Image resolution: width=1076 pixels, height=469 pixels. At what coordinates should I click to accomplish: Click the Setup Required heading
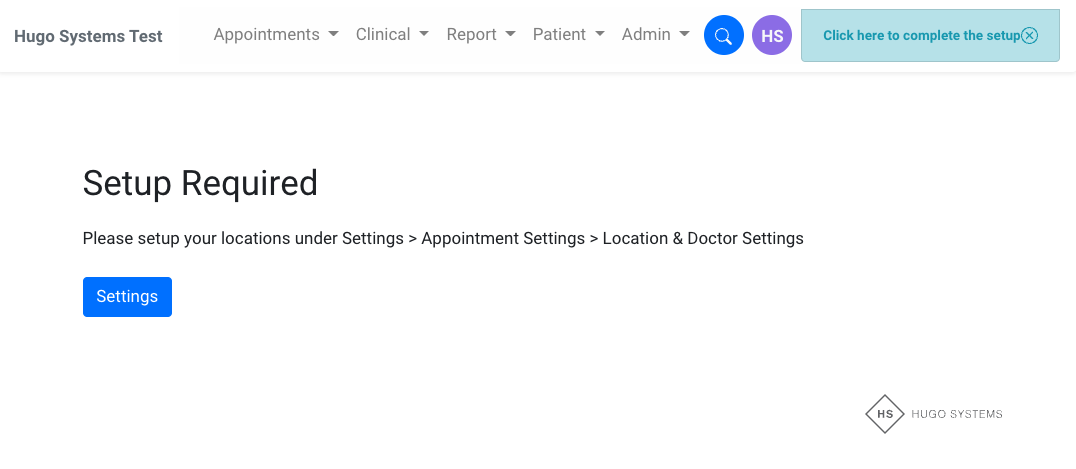(200, 183)
